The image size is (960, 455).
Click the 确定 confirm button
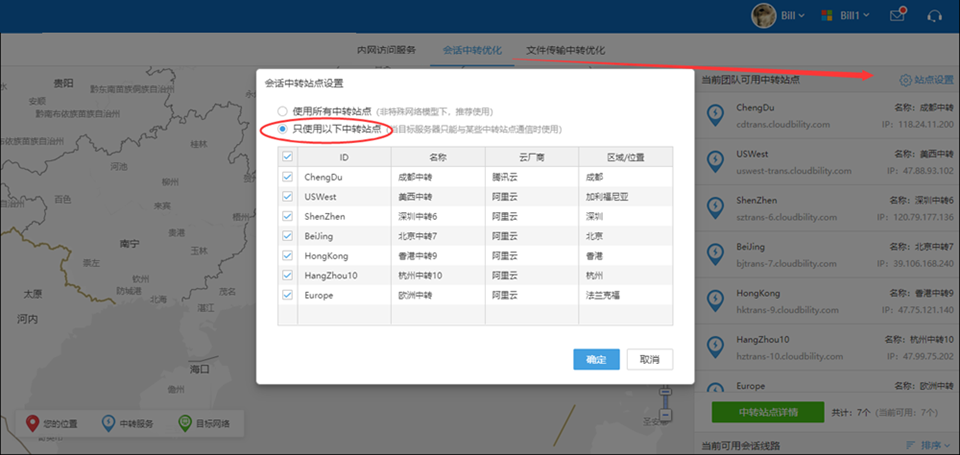597,359
